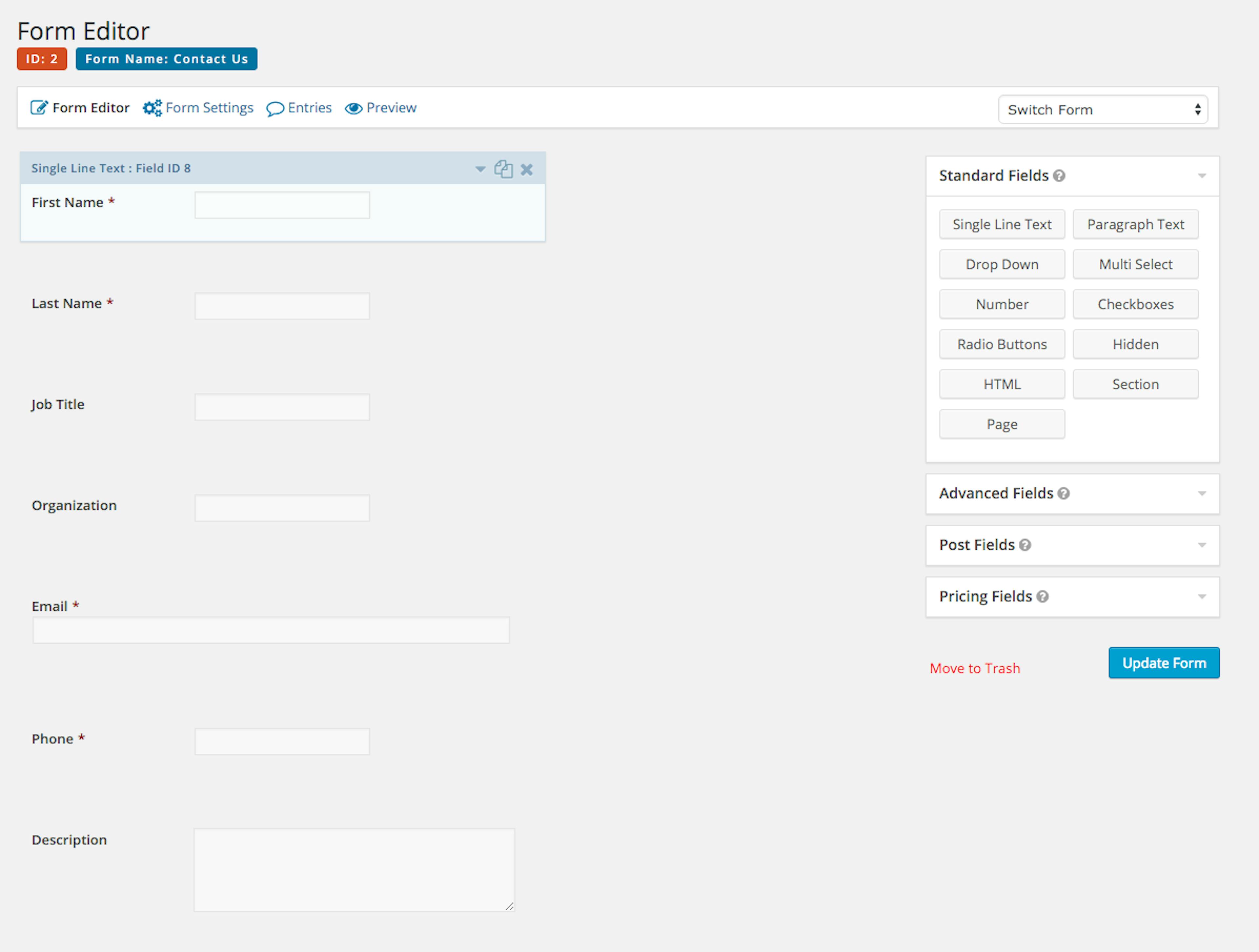The width and height of the screenshot is (1259, 952).
Task: Duplicate the First Name field
Action: click(503, 169)
